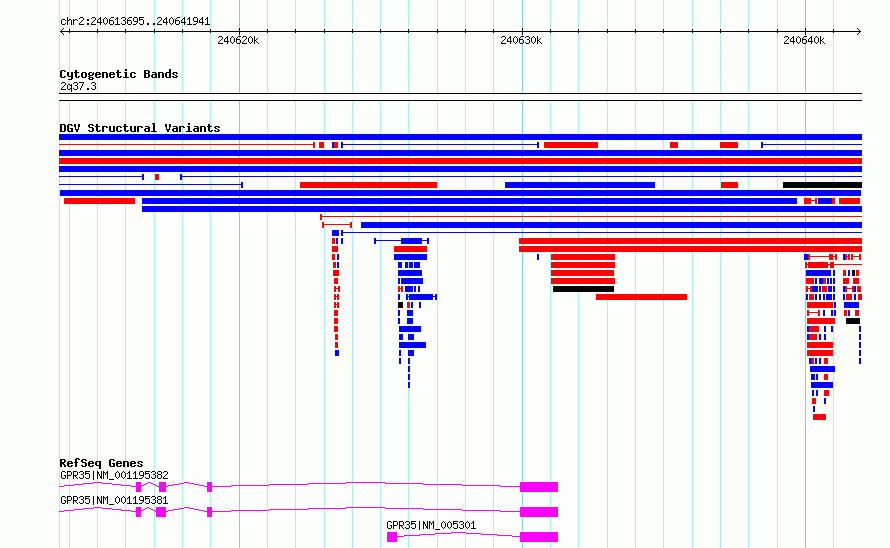Select the GPR35|NM_005301 transcript label
Image resolution: width=890 pixels, height=548 pixels.
click(x=431, y=525)
